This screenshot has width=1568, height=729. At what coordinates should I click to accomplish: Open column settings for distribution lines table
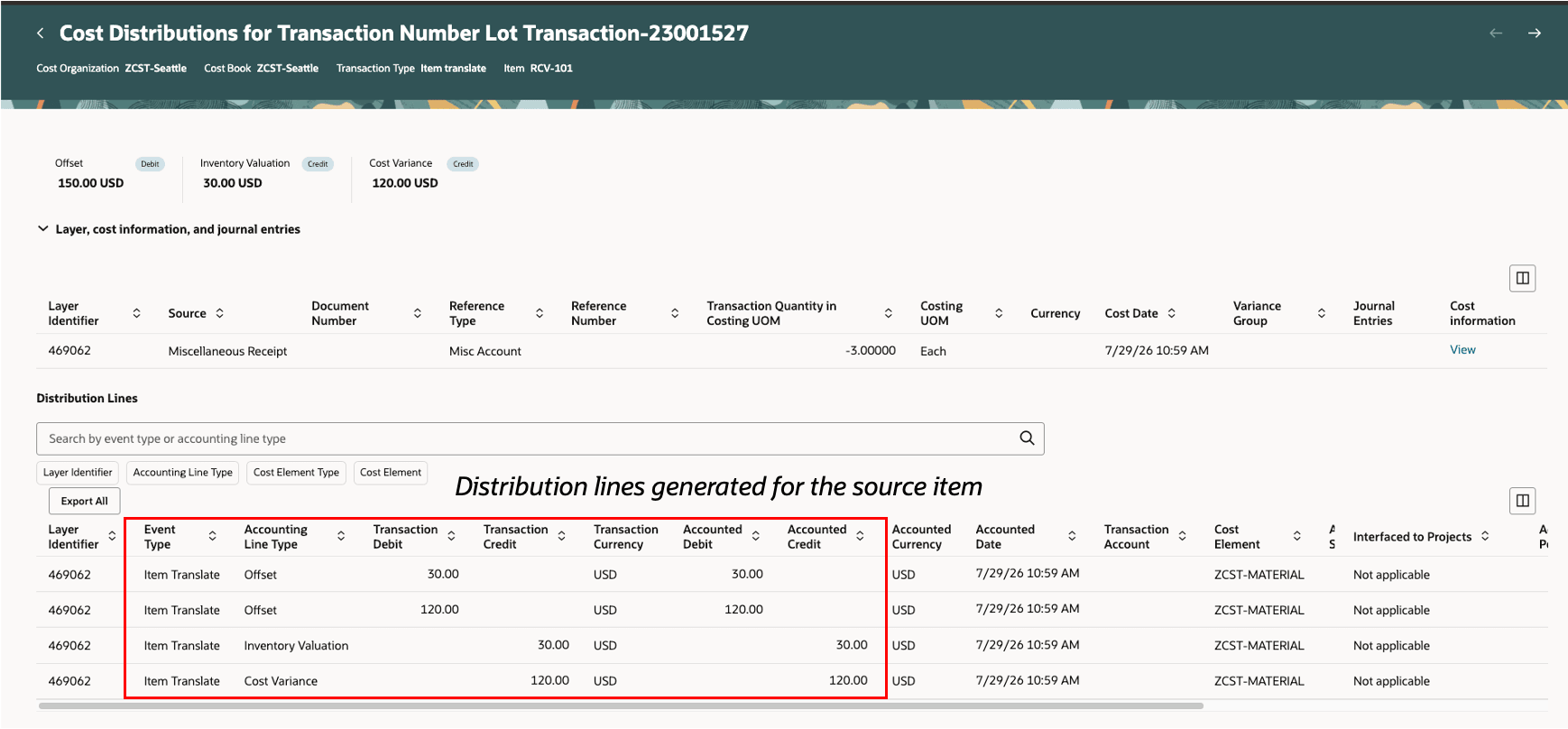point(1523,501)
